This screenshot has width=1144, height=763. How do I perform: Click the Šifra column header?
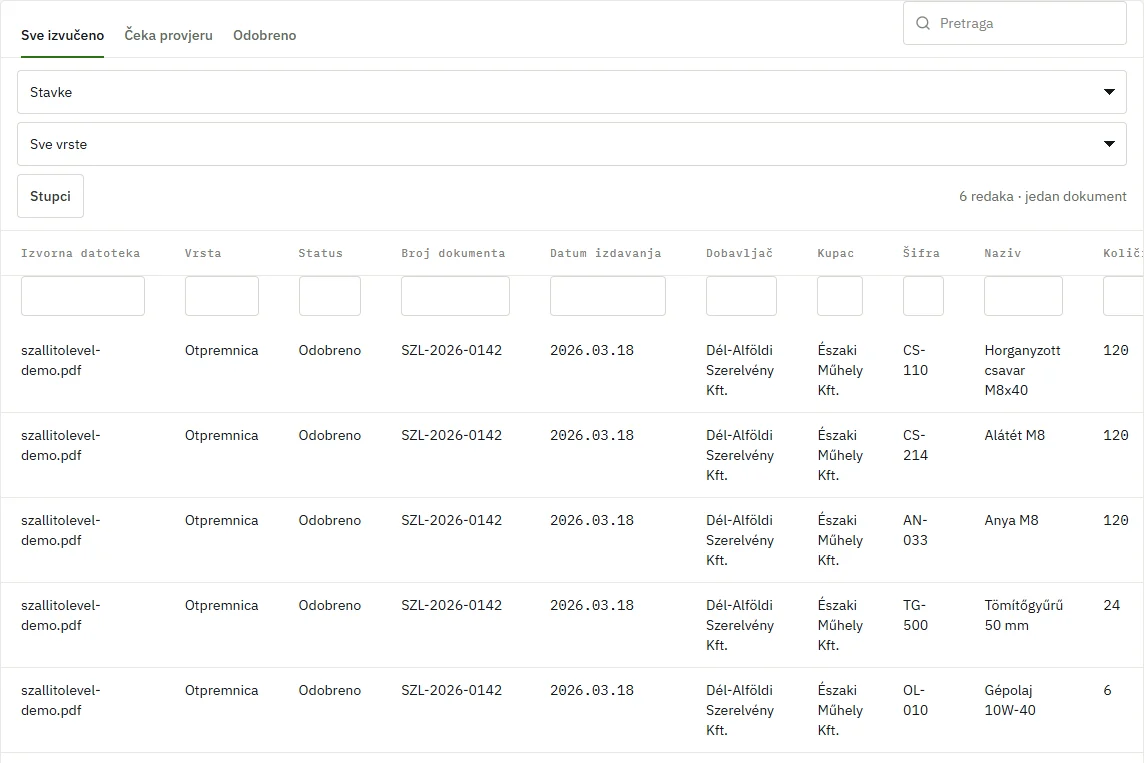coord(921,253)
